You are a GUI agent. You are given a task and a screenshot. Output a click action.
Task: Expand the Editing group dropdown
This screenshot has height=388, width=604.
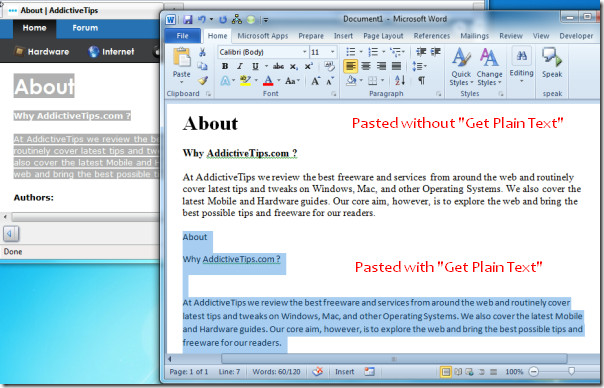click(x=521, y=66)
